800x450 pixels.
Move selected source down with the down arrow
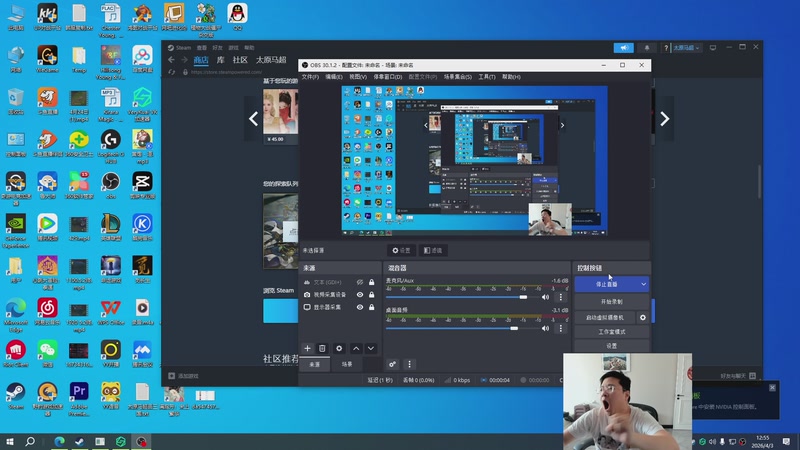coord(371,348)
